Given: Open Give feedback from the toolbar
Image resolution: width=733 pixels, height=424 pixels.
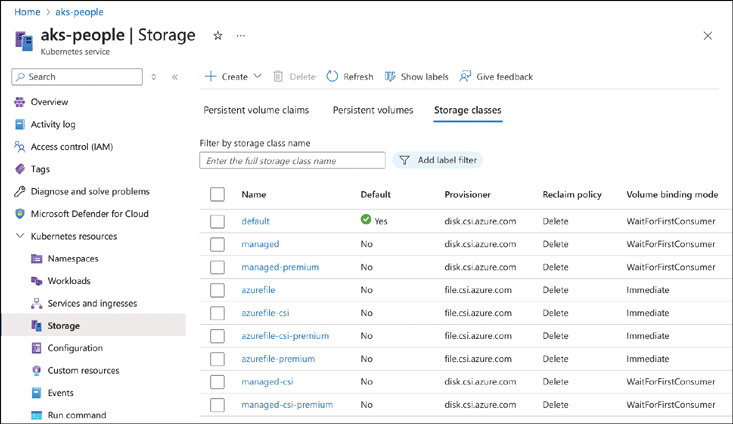Looking at the screenshot, I should point(466,76).
